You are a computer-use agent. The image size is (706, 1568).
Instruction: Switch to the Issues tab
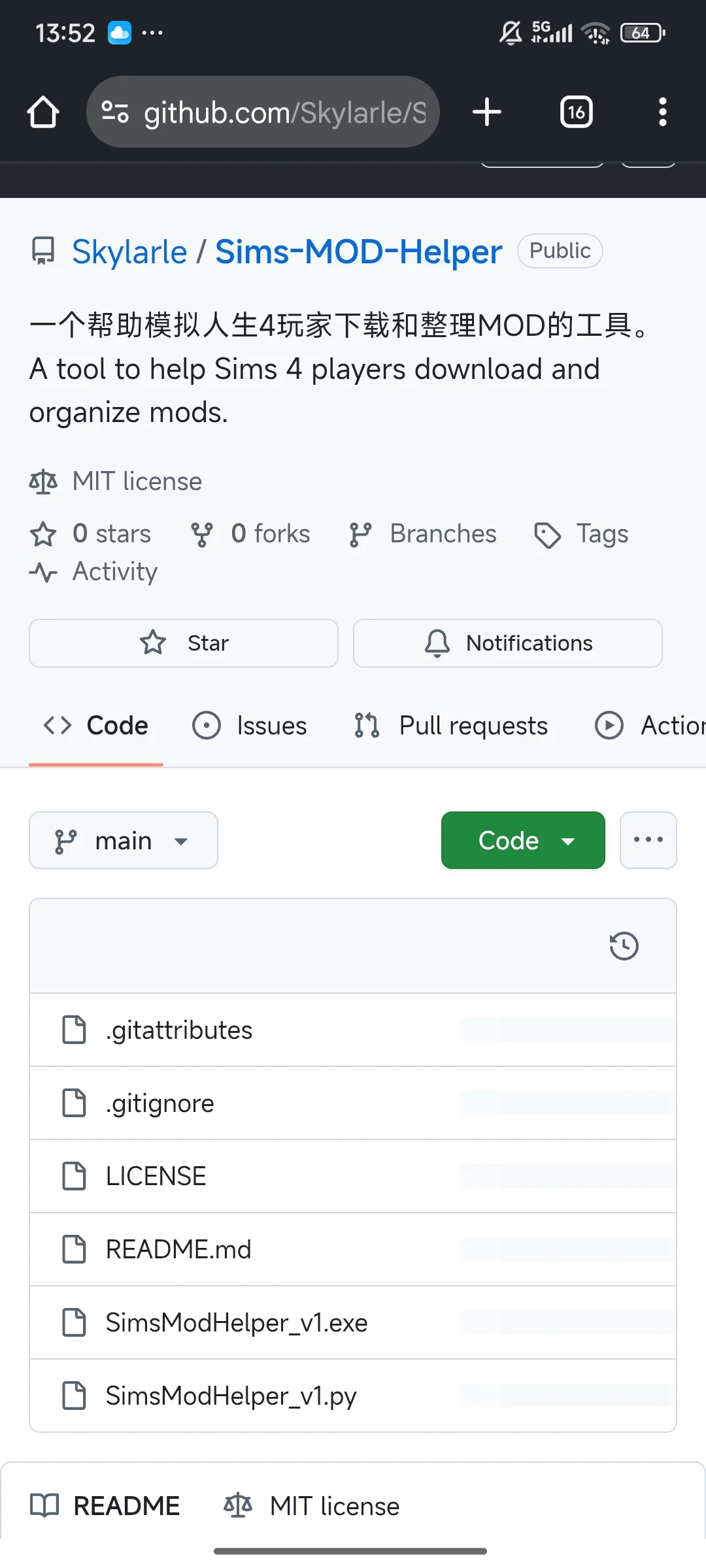pyautogui.click(x=250, y=725)
